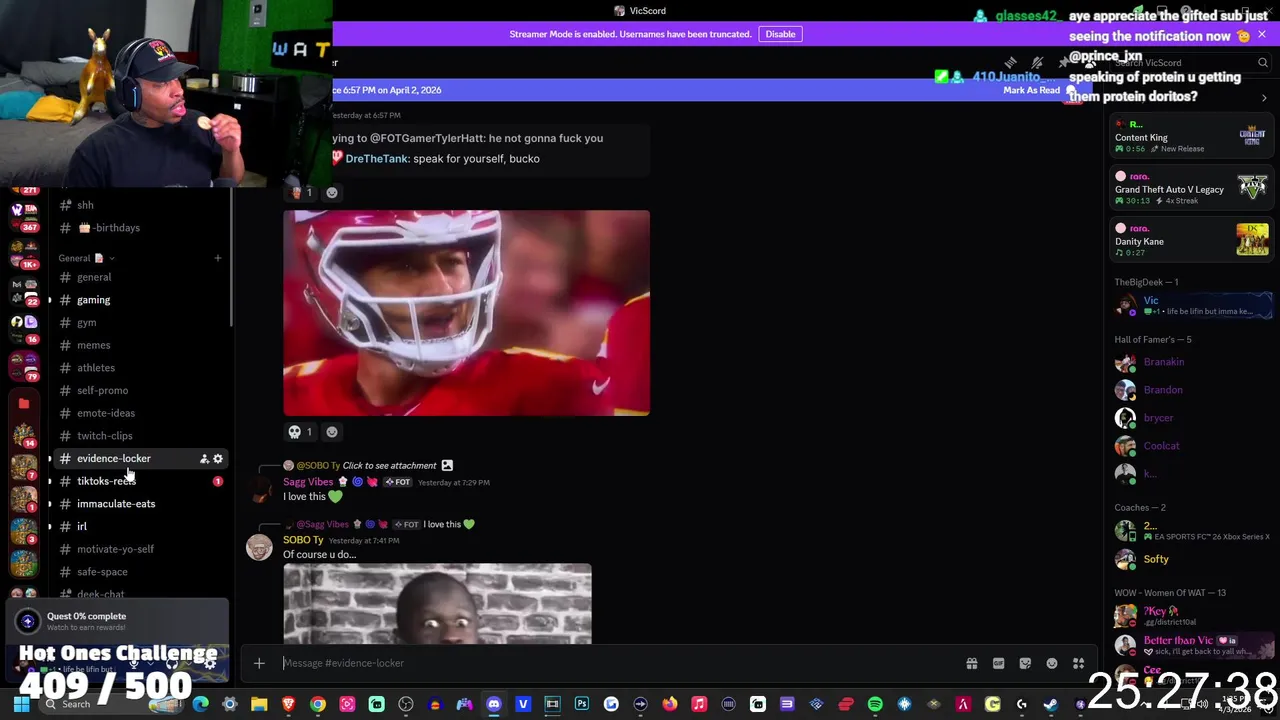Open evidence-locker channel settings gear
The height and width of the screenshot is (720, 1280).
218,459
